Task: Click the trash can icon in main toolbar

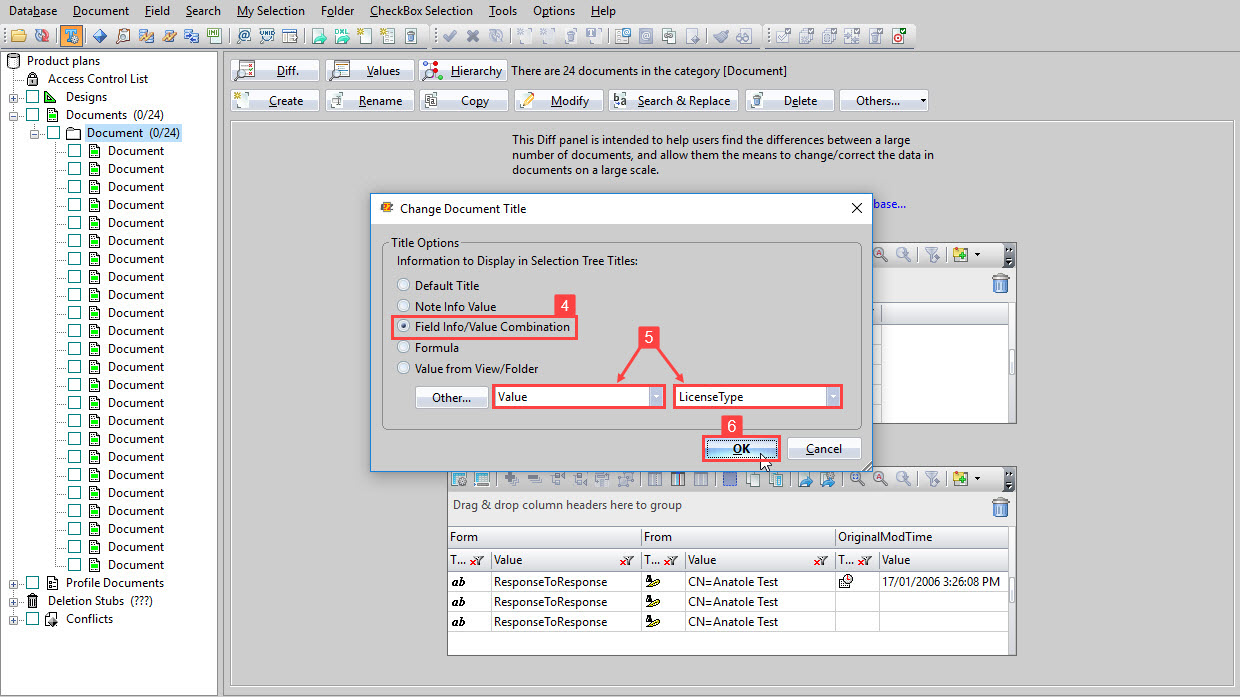Action: (x=410, y=36)
